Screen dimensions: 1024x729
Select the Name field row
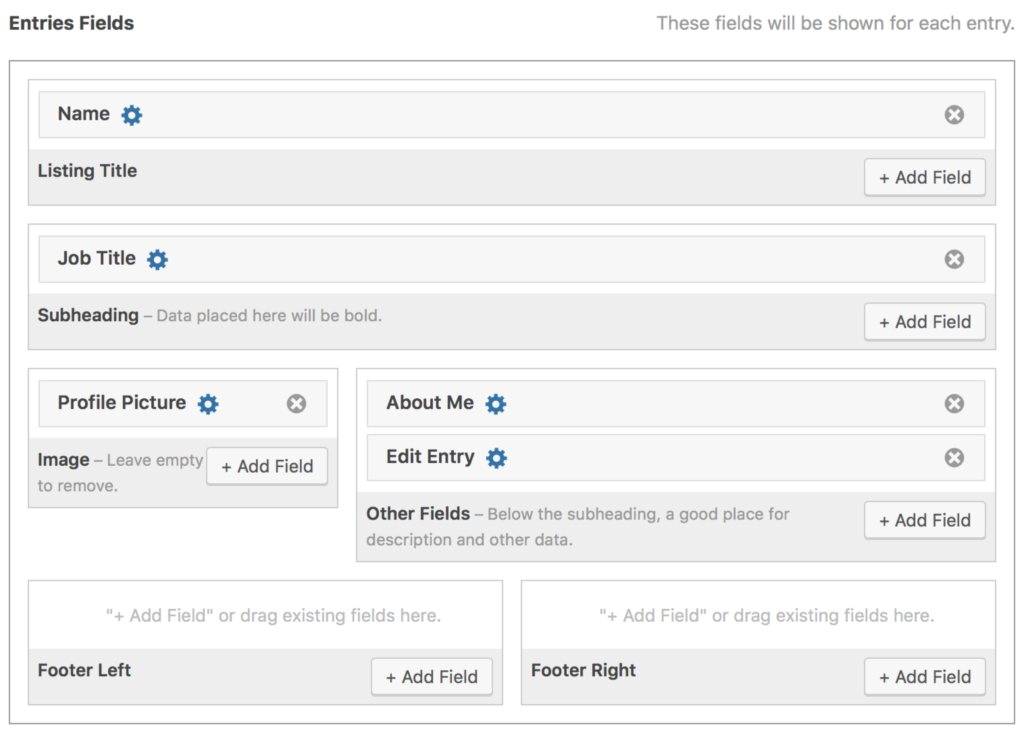coord(511,115)
